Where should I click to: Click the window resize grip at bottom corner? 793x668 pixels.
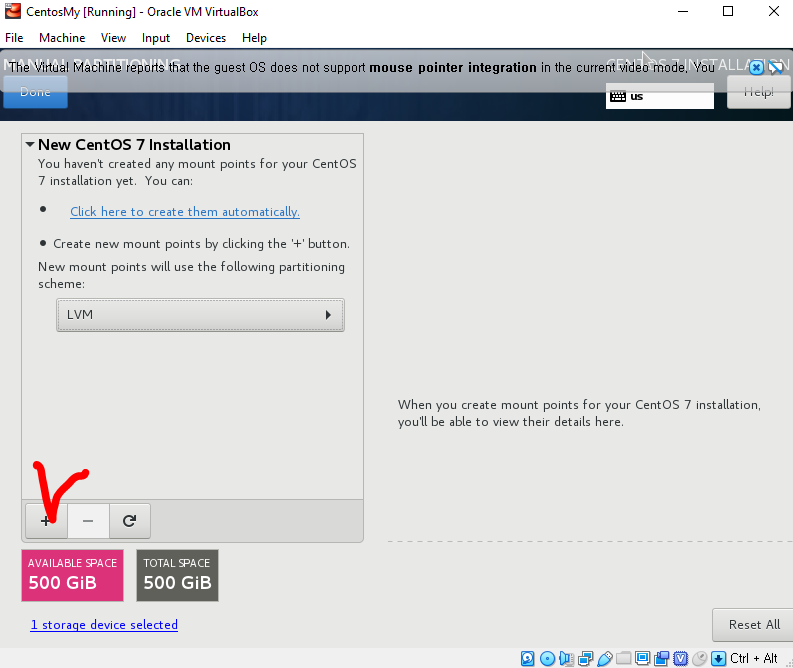point(788,663)
